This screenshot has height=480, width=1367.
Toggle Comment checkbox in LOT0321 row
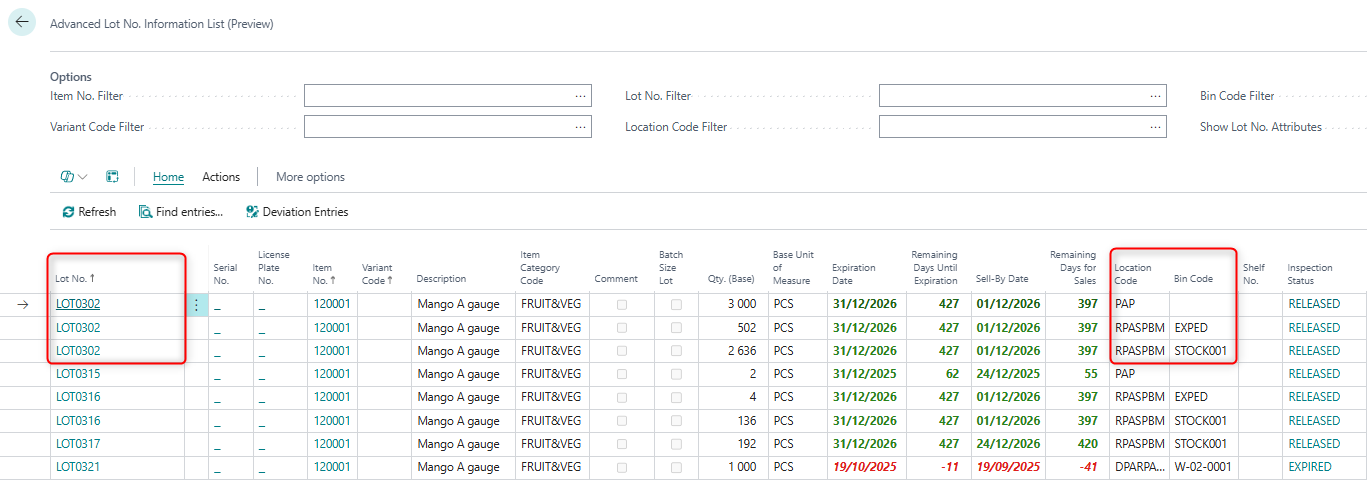(x=622, y=467)
